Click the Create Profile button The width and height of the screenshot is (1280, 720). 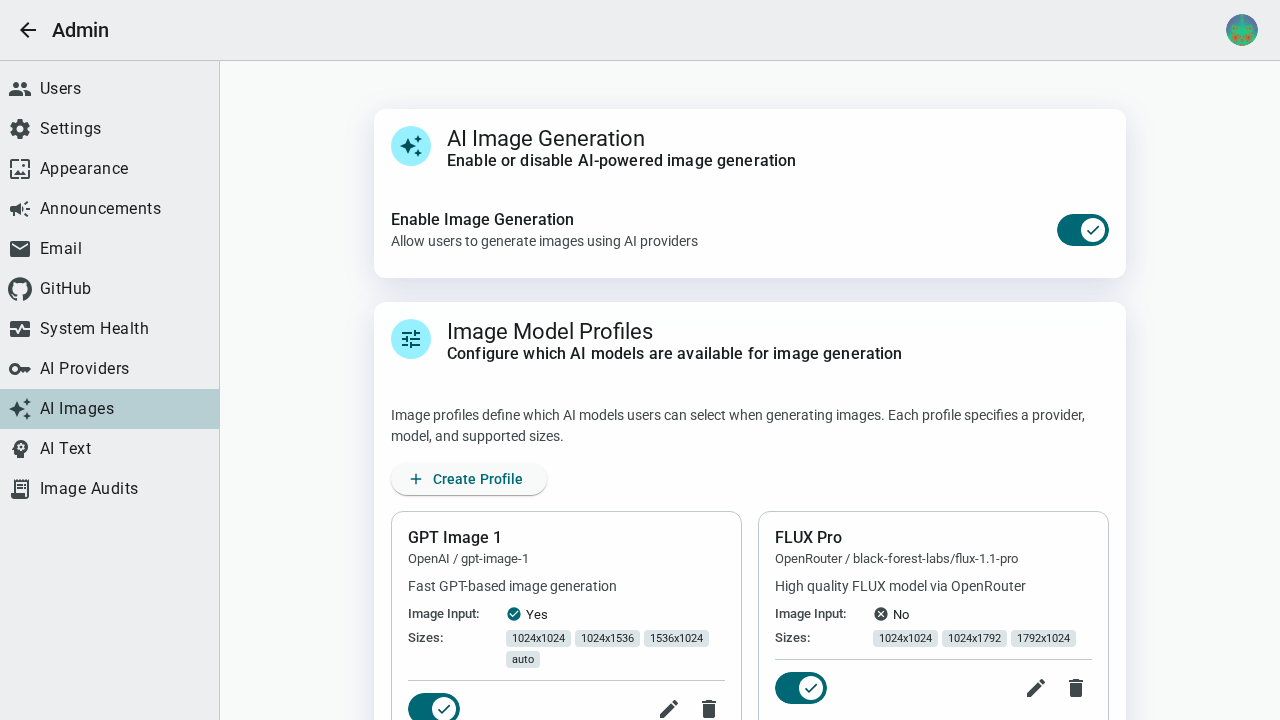(469, 479)
